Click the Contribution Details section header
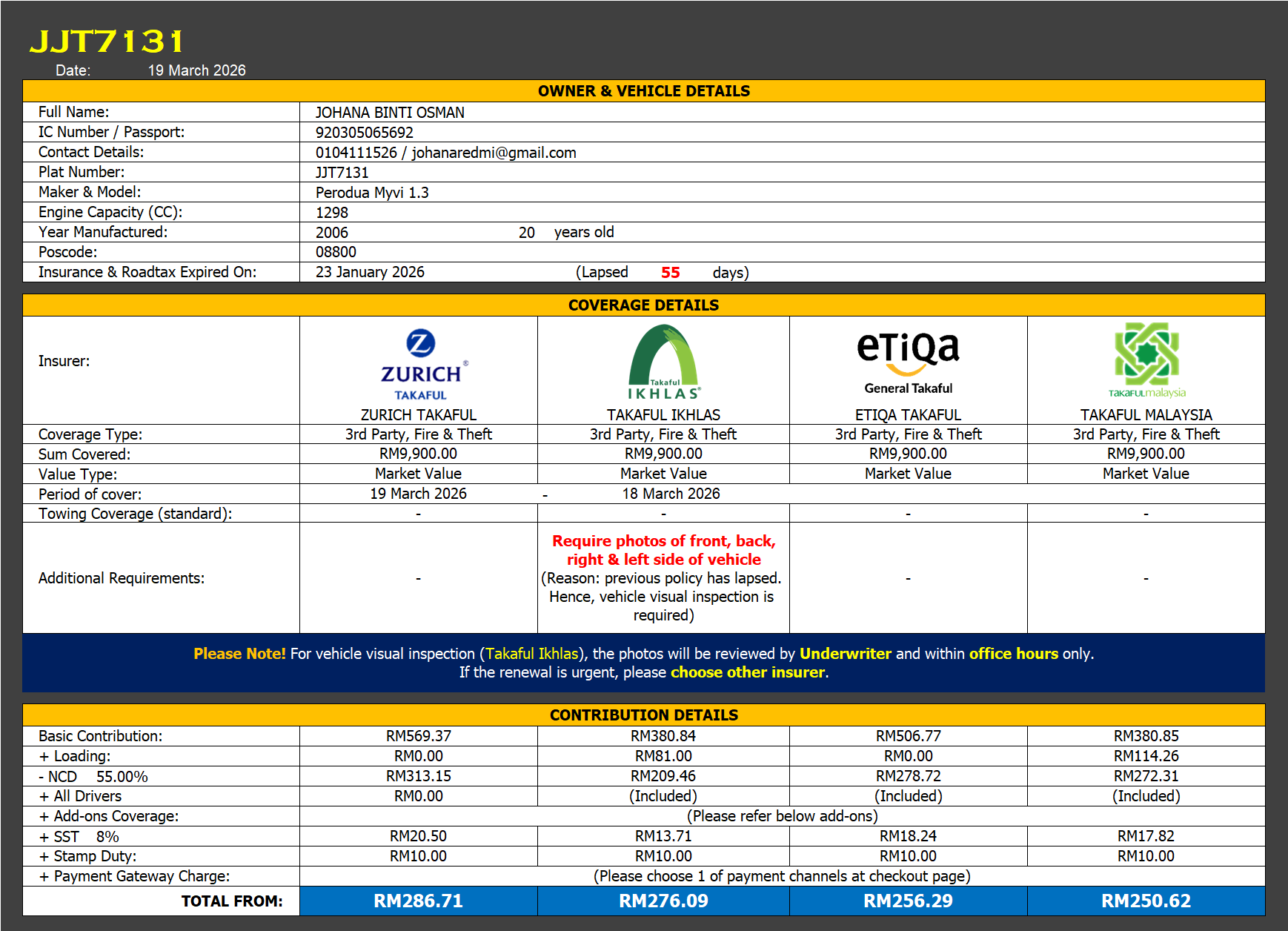The height and width of the screenshot is (931, 1288). [x=643, y=715]
